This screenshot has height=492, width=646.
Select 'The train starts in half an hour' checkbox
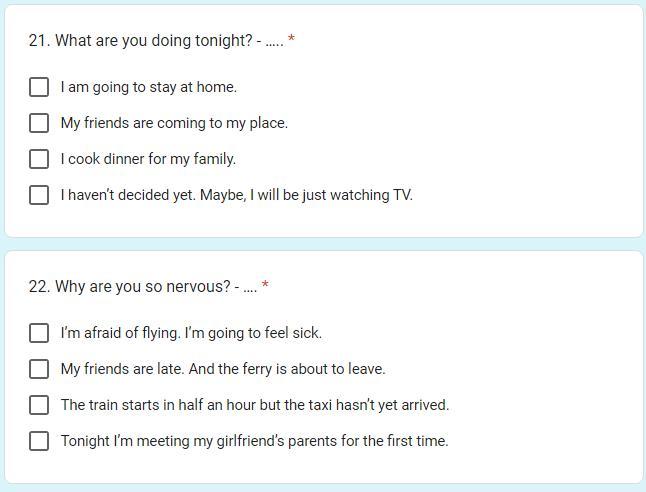point(39,405)
